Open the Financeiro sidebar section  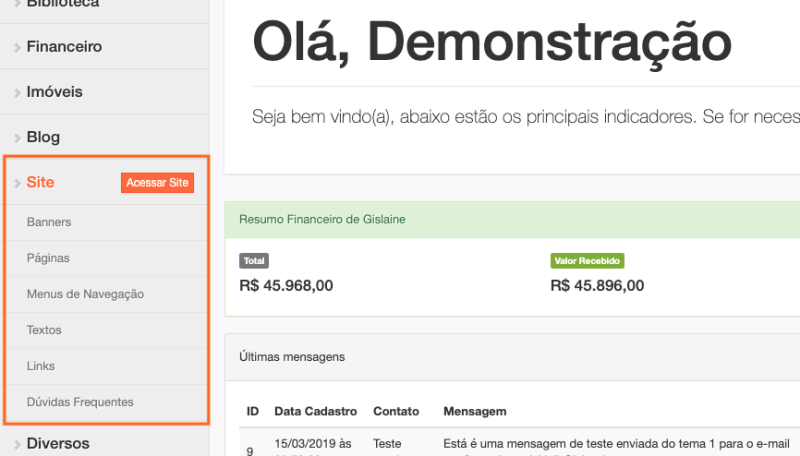[64, 47]
